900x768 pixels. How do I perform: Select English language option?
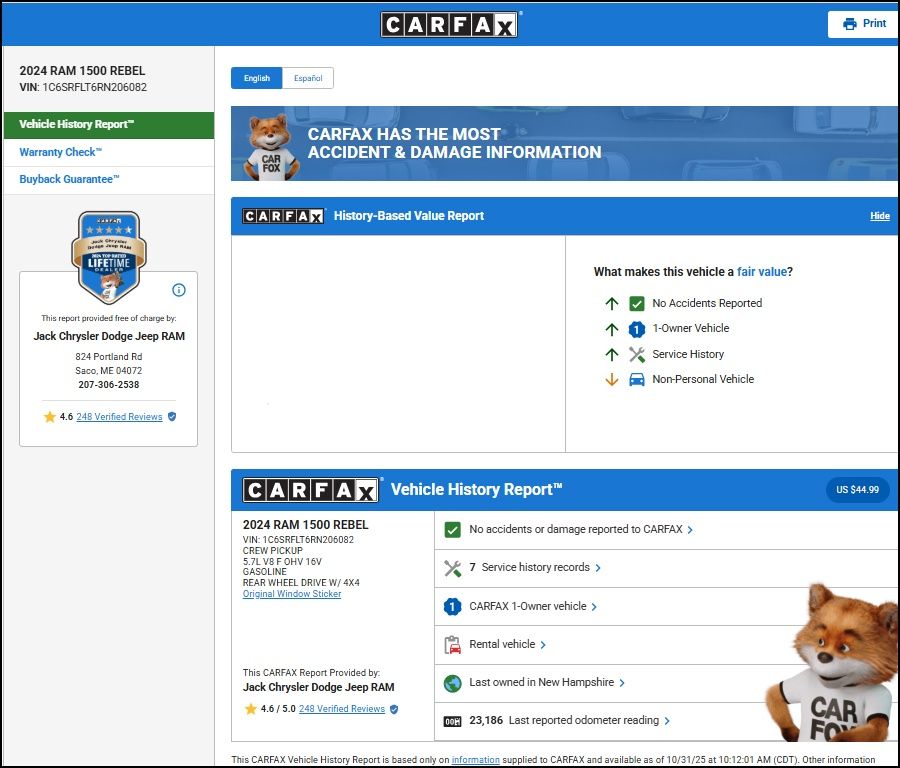coord(257,78)
